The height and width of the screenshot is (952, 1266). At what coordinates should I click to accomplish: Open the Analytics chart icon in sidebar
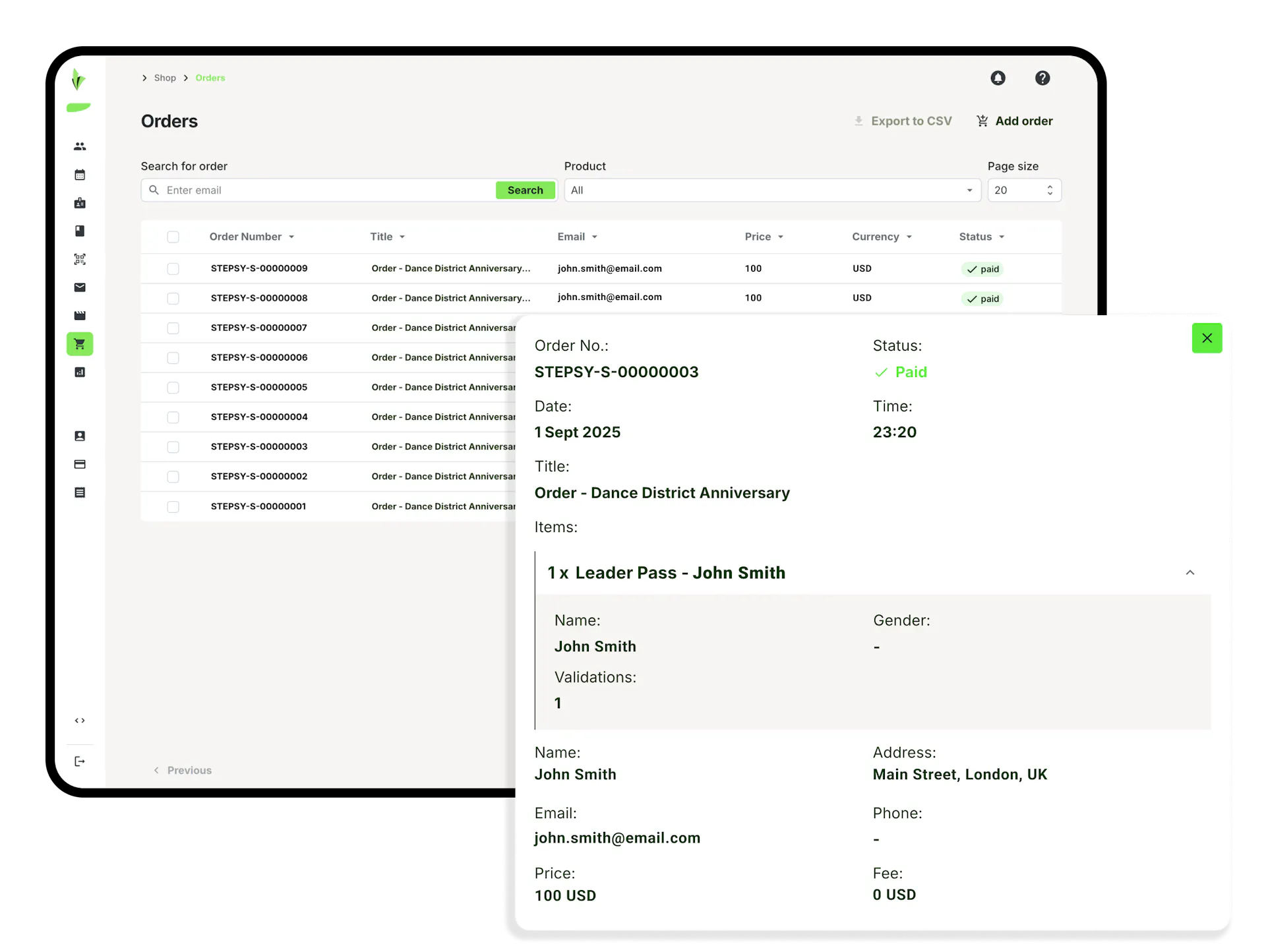80,372
